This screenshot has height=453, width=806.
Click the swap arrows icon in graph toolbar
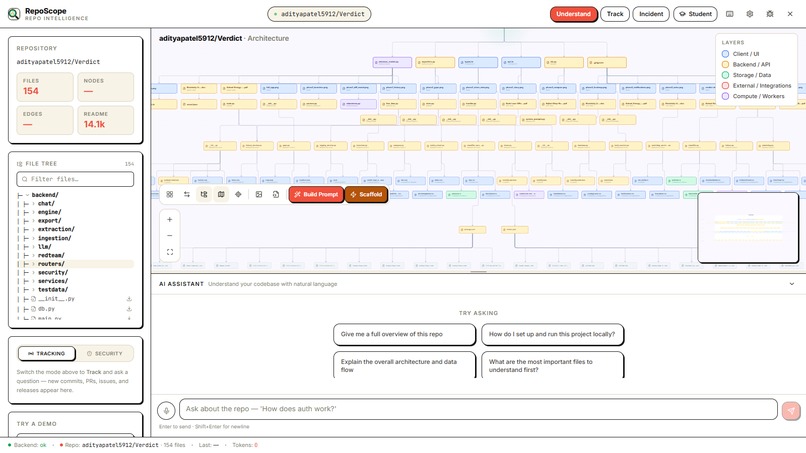coord(187,194)
